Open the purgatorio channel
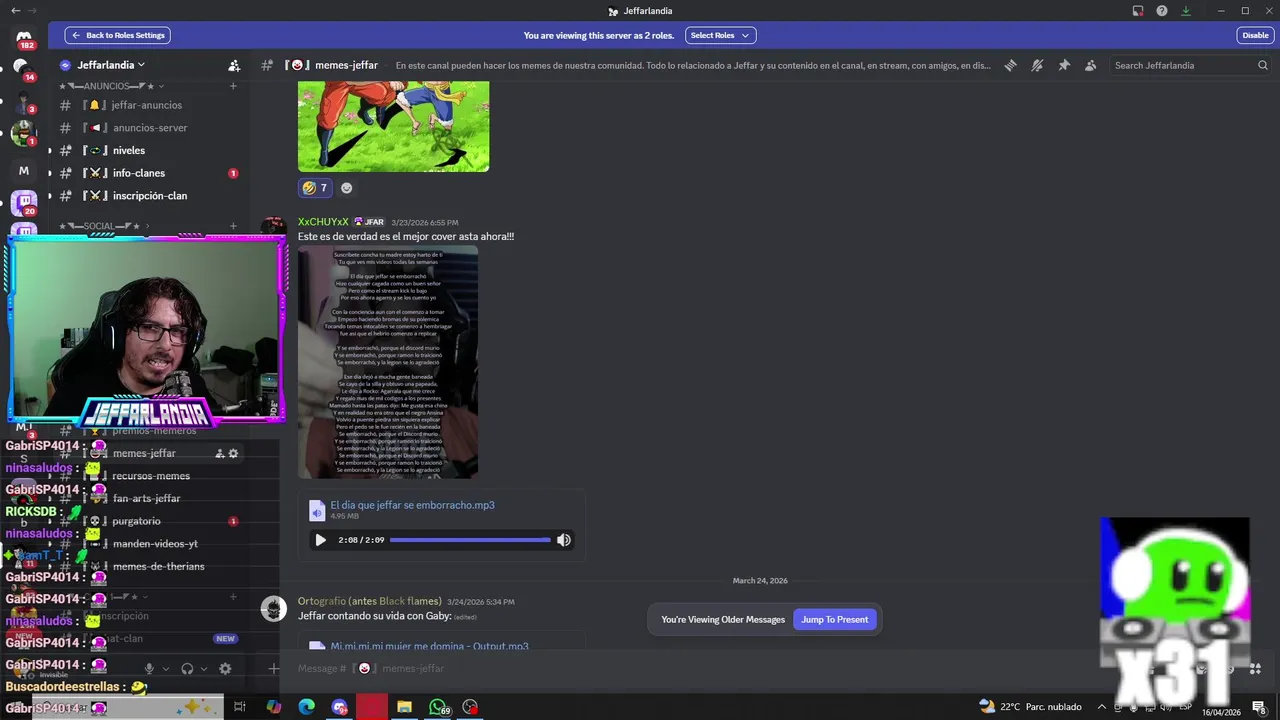This screenshot has width=1280, height=720. 148,521
